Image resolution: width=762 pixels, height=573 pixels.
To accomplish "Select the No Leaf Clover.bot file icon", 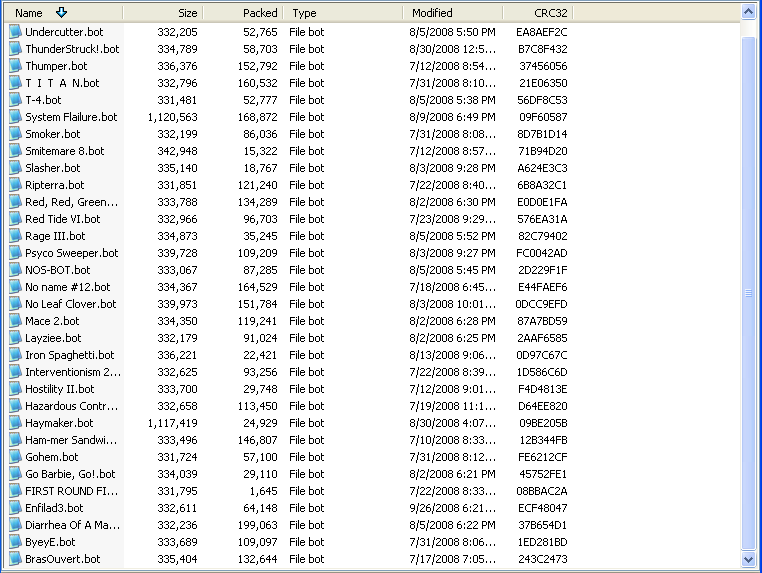I will pos(16,304).
